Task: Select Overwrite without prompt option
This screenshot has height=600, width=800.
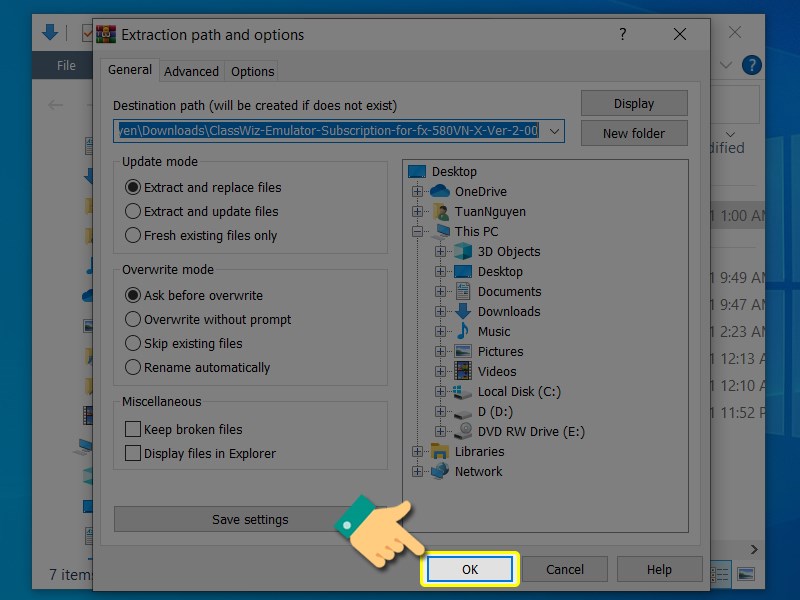Action: [133, 319]
